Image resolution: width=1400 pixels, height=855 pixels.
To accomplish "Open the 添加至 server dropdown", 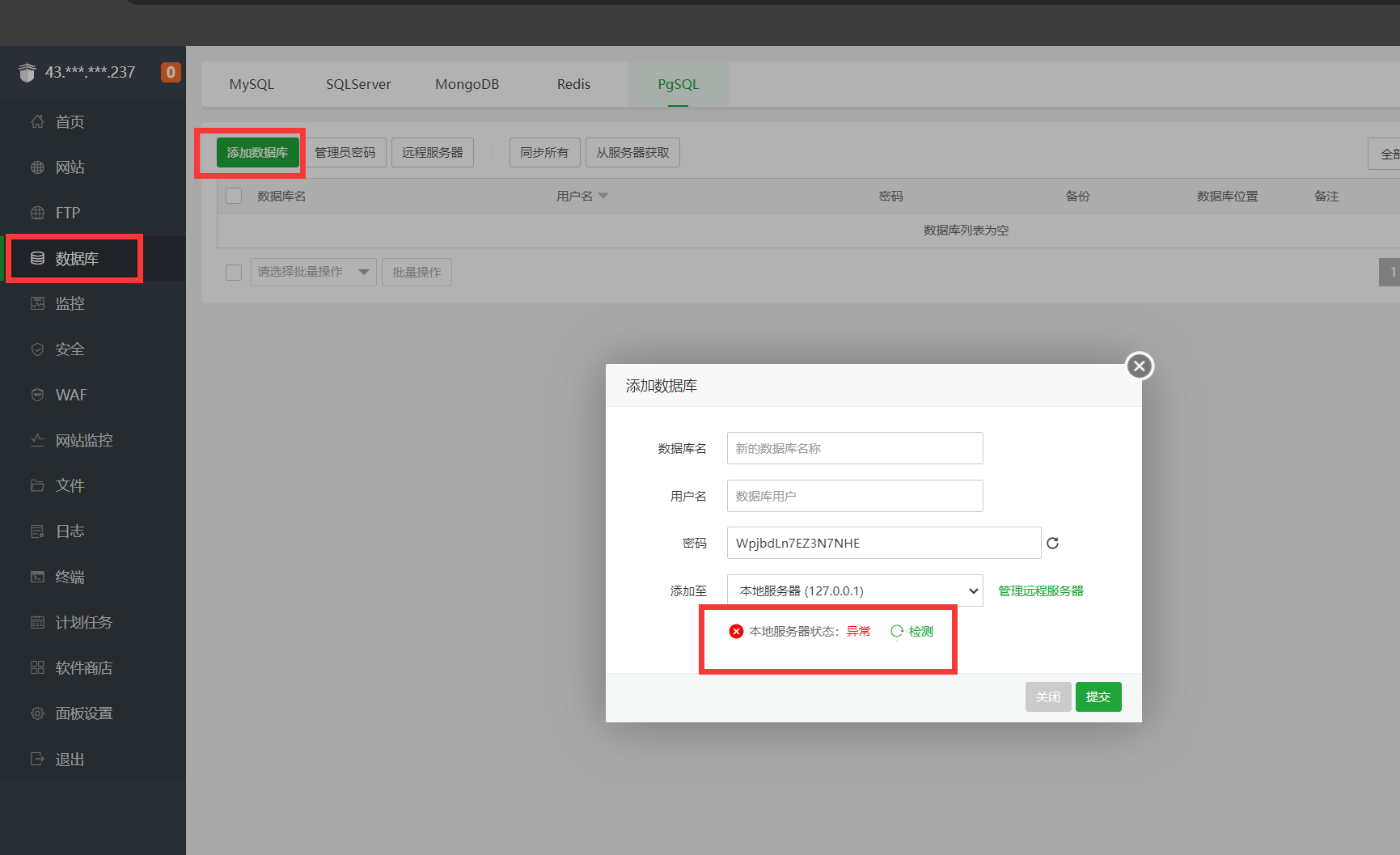I will pyautogui.click(x=855, y=590).
